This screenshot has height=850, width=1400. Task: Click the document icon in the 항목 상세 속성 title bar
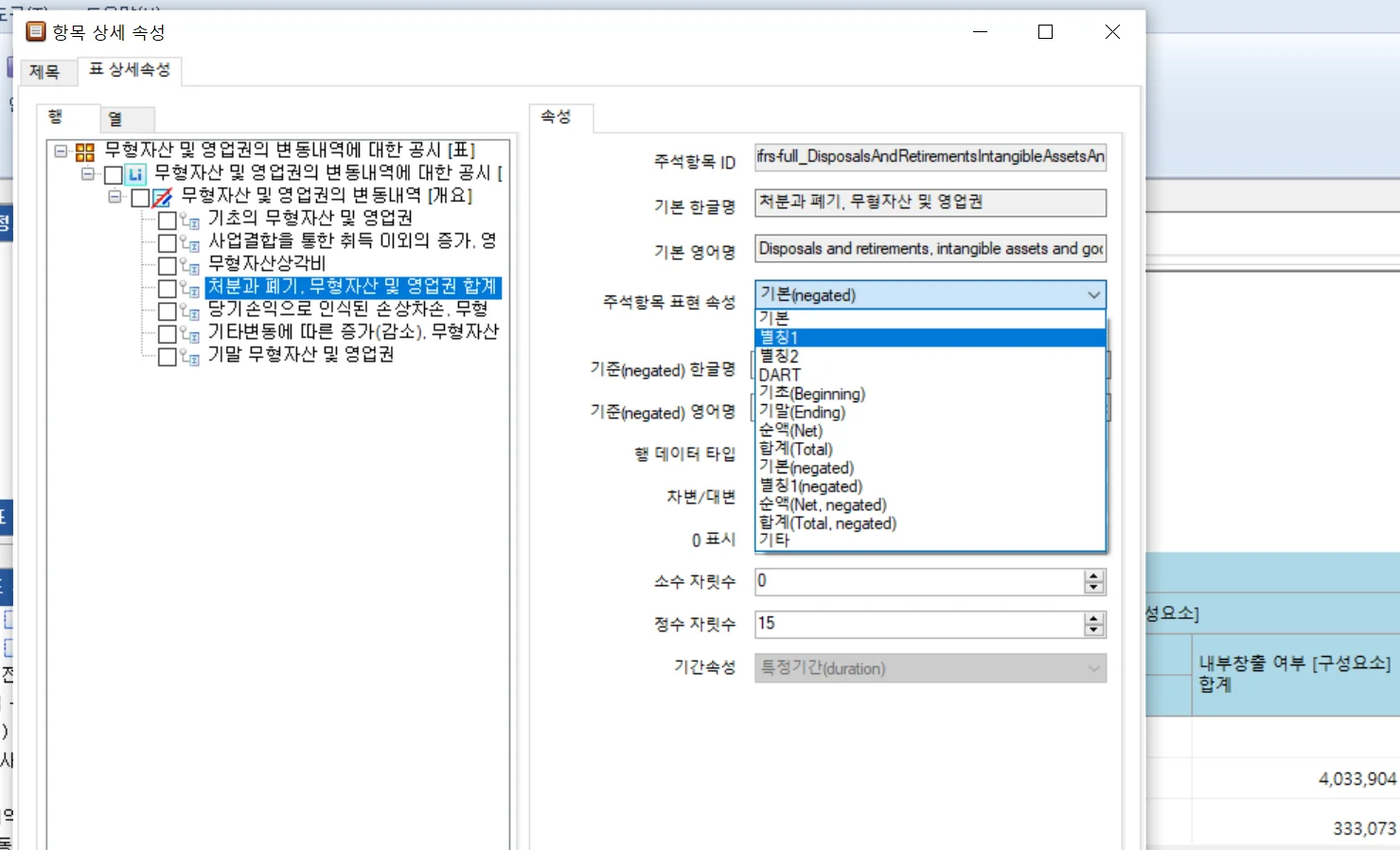(x=35, y=31)
